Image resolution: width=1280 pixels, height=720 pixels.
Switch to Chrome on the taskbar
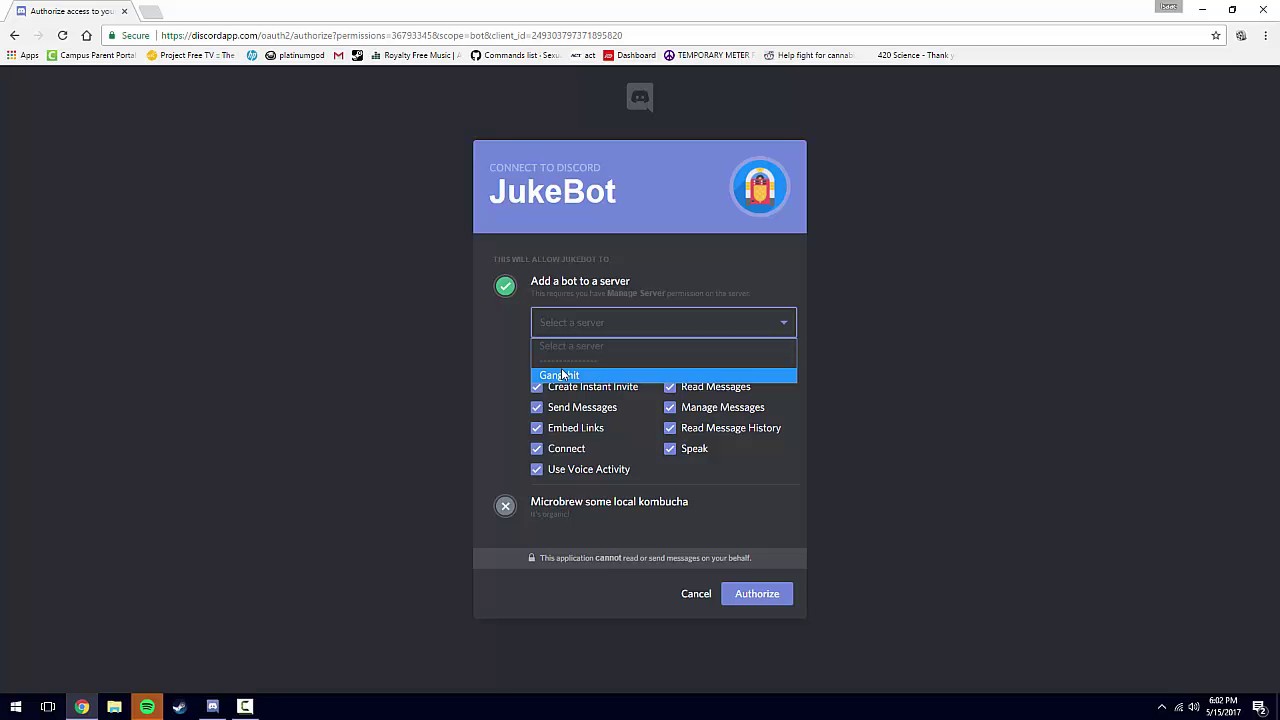click(81, 707)
